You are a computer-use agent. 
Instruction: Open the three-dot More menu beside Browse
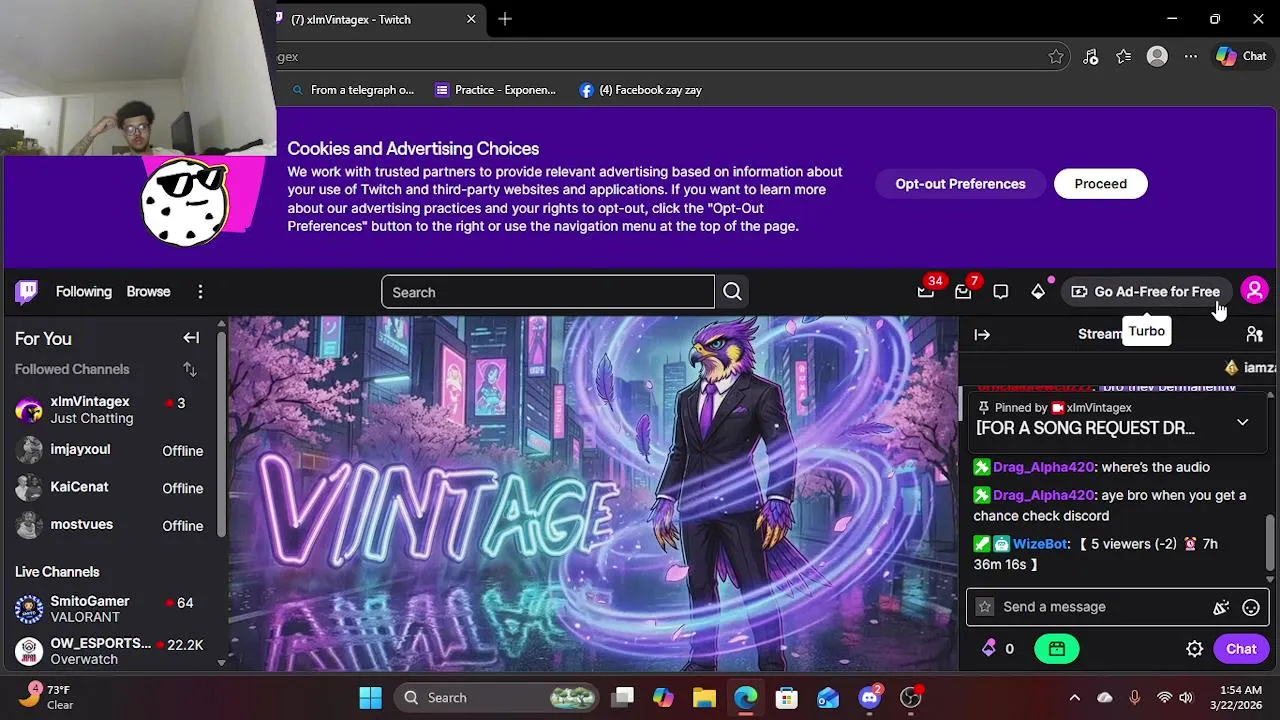[x=200, y=292]
